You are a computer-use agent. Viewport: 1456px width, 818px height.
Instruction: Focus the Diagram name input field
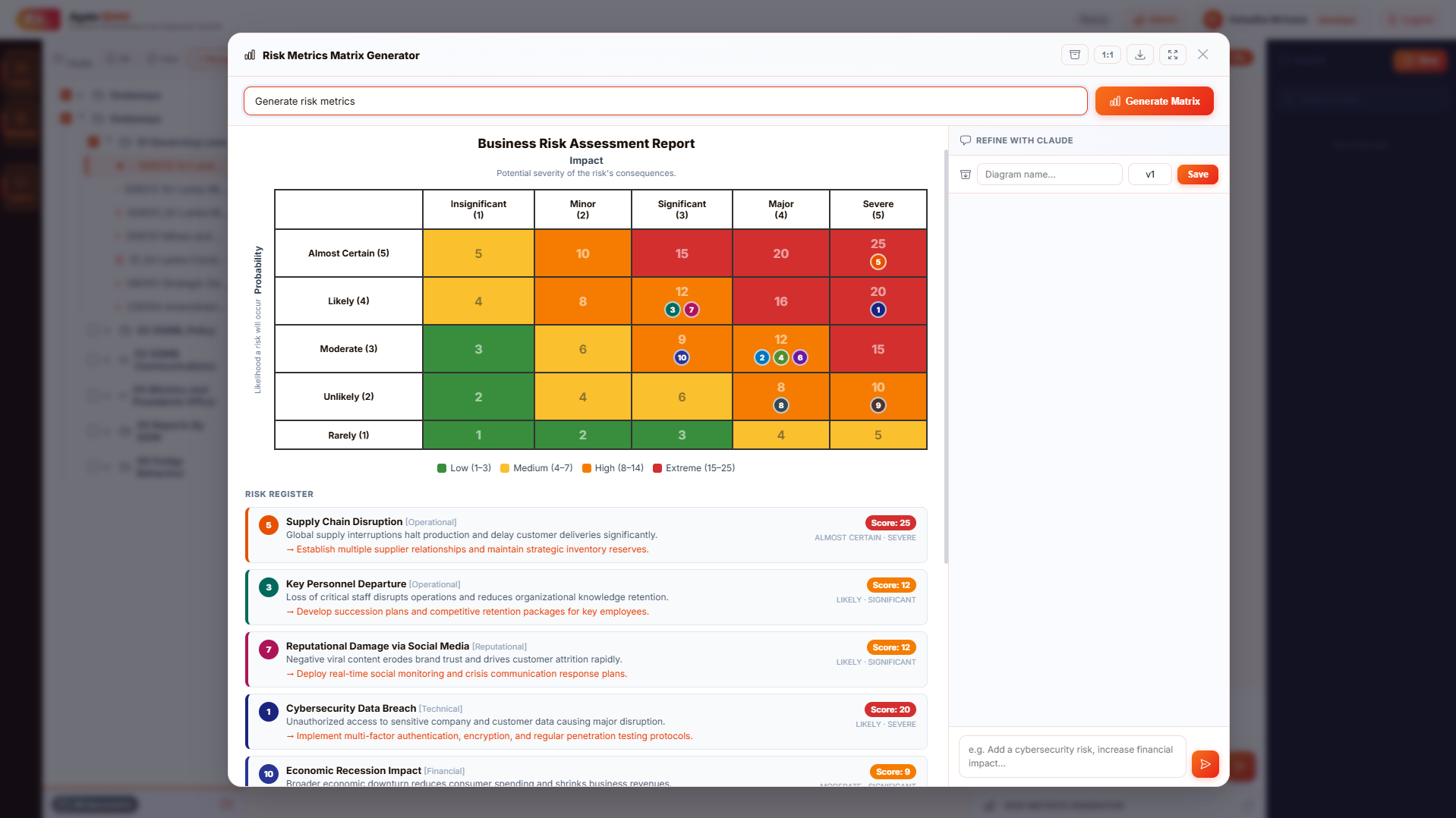point(1049,175)
